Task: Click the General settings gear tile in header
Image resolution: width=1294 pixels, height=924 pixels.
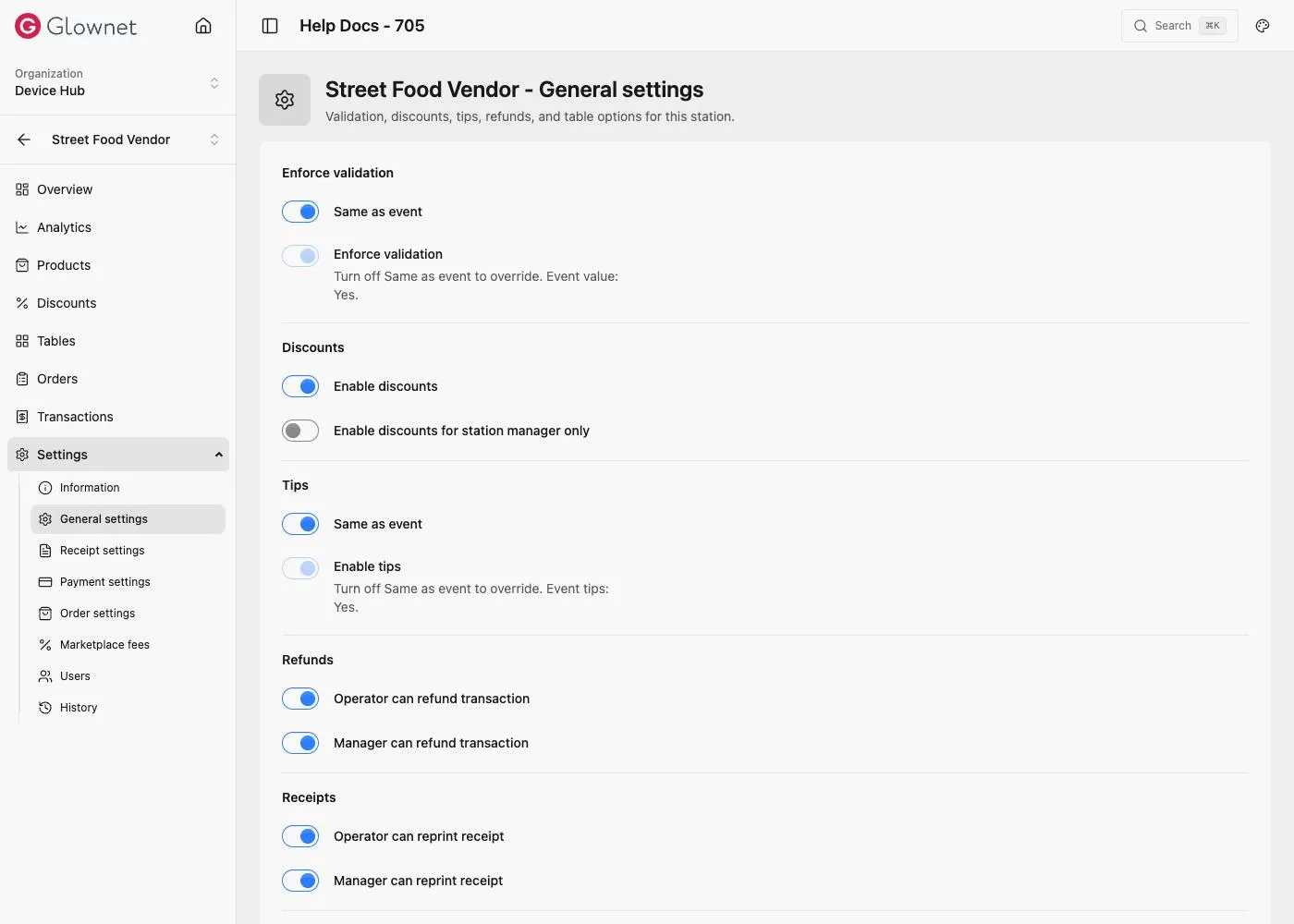Action: [285, 100]
